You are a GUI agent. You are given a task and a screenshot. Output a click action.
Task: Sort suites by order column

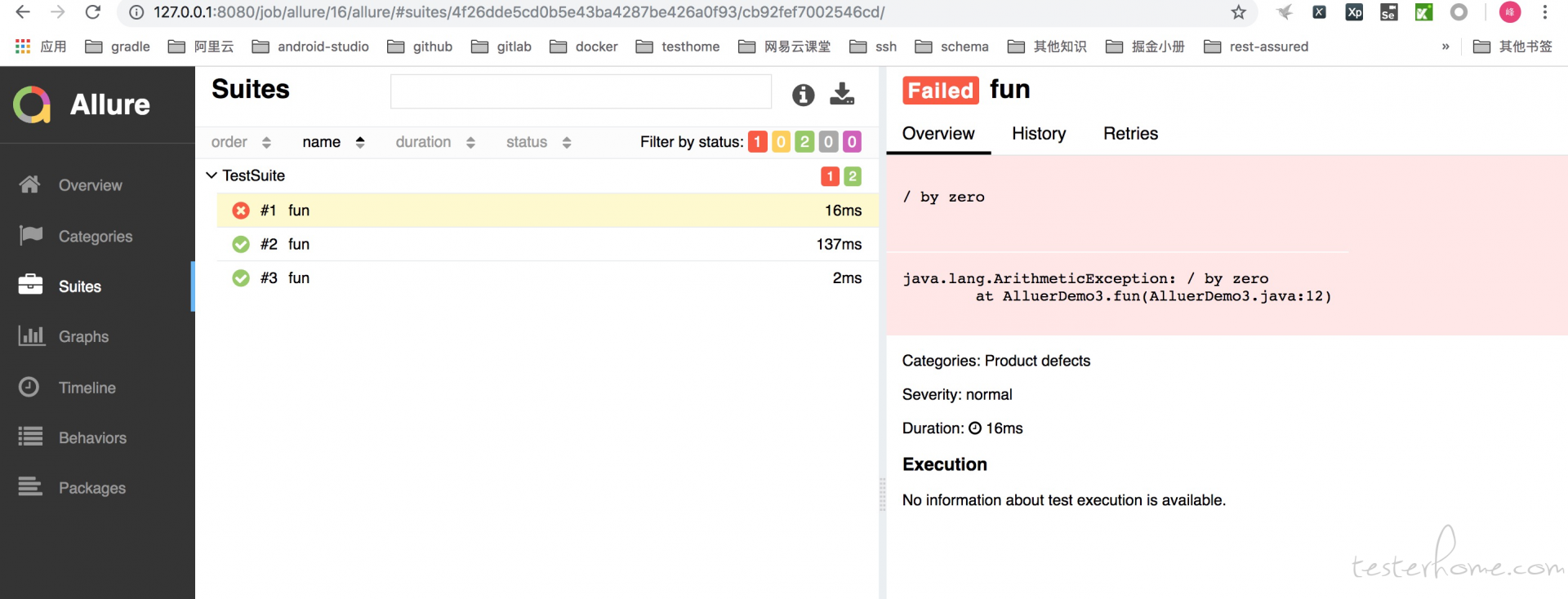pos(241,142)
